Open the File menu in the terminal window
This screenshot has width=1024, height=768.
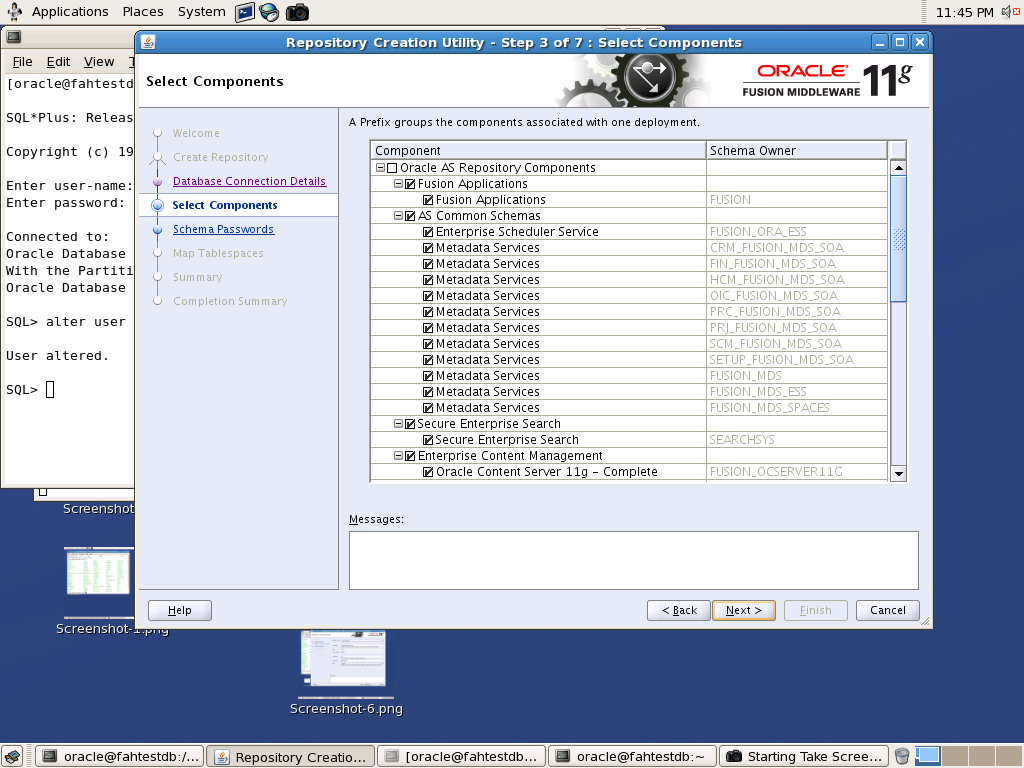pyautogui.click(x=22, y=61)
